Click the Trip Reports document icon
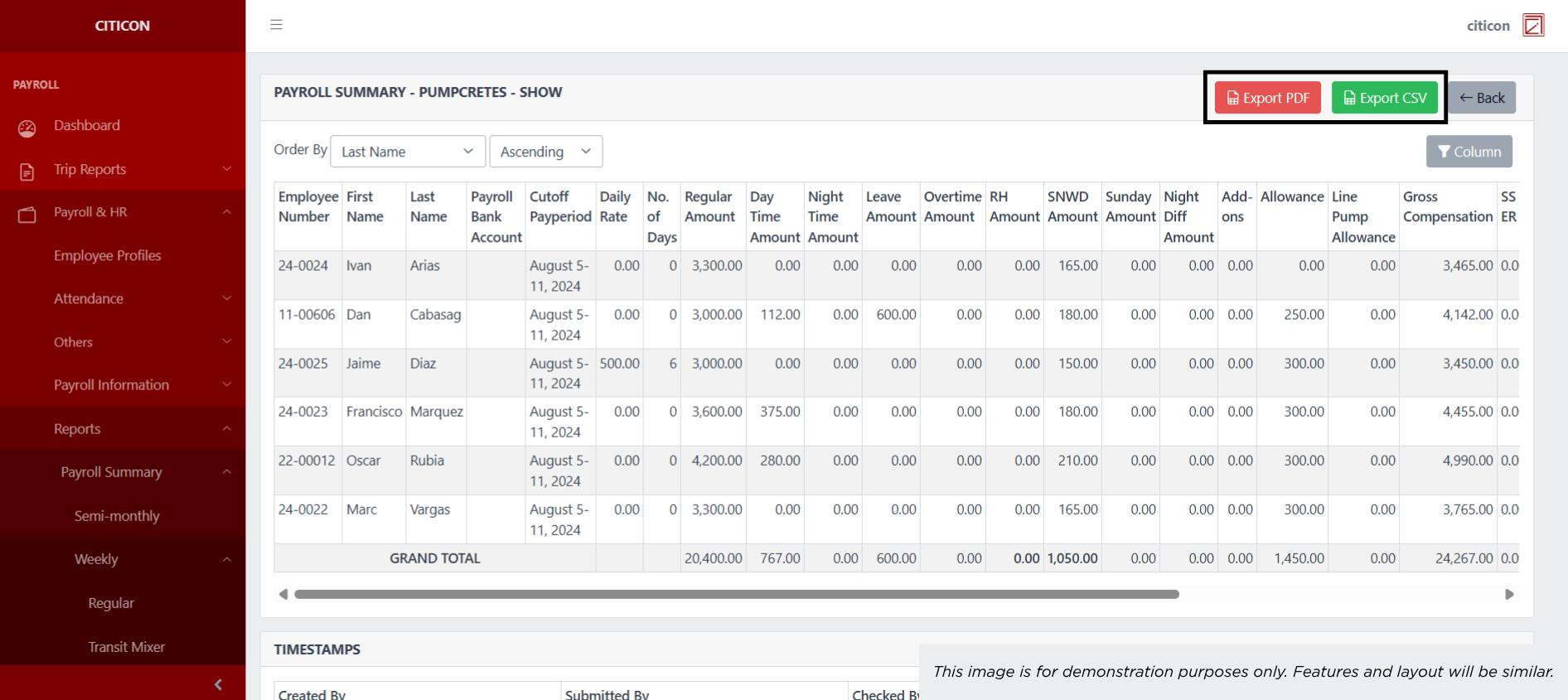This screenshot has height=700, width=1568. (27, 171)
